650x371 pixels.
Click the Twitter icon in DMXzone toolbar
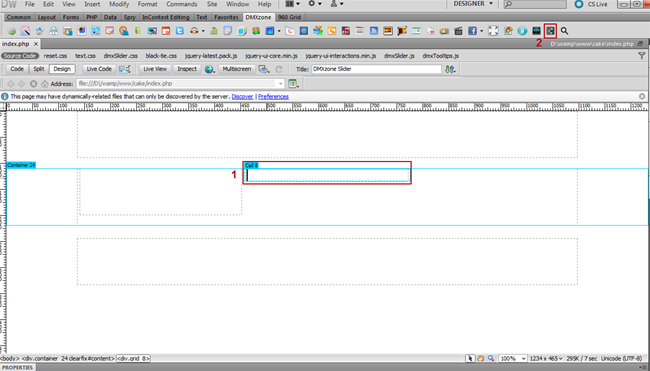179,31
